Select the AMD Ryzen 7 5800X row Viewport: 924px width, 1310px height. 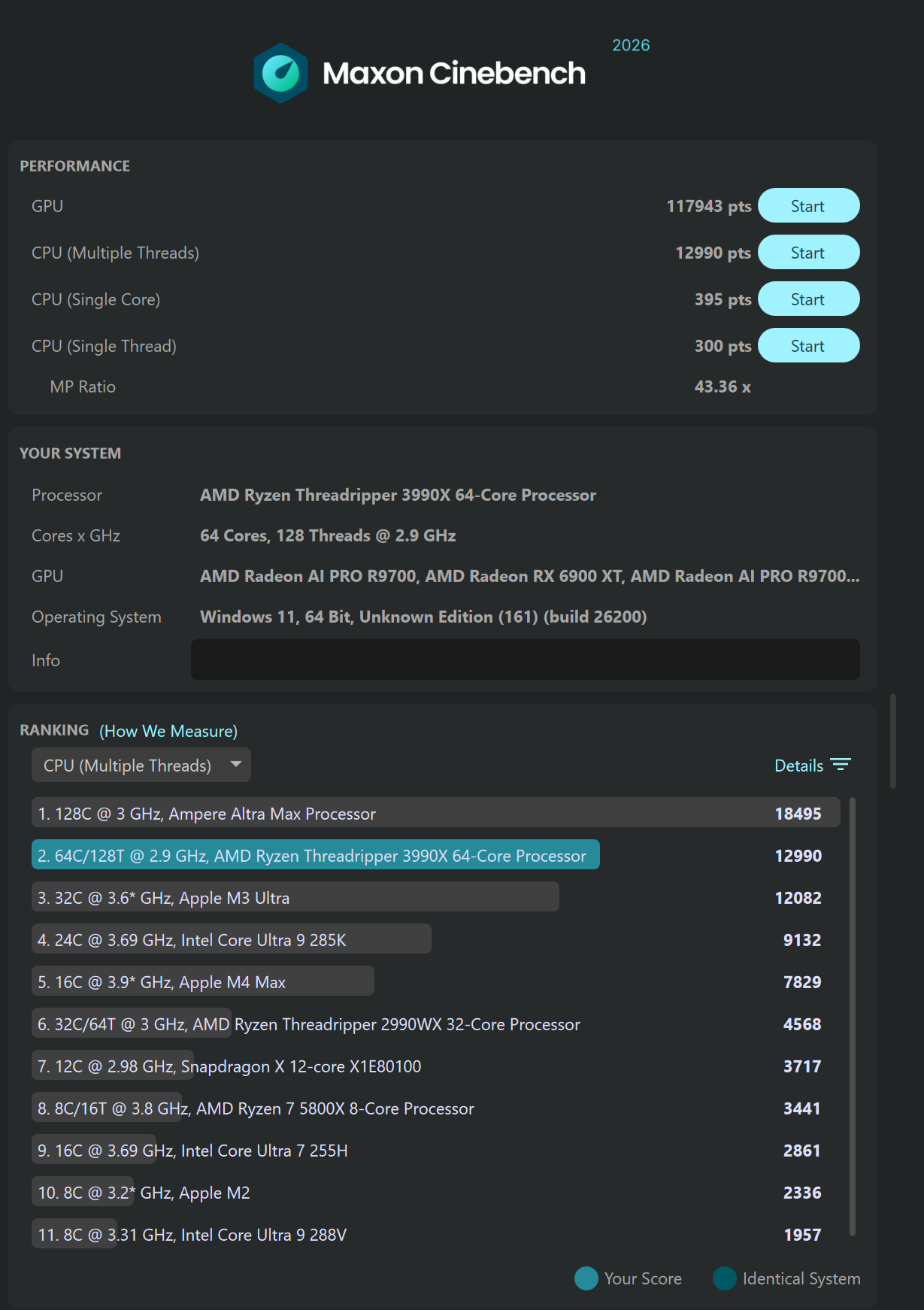coord(436,1108)
